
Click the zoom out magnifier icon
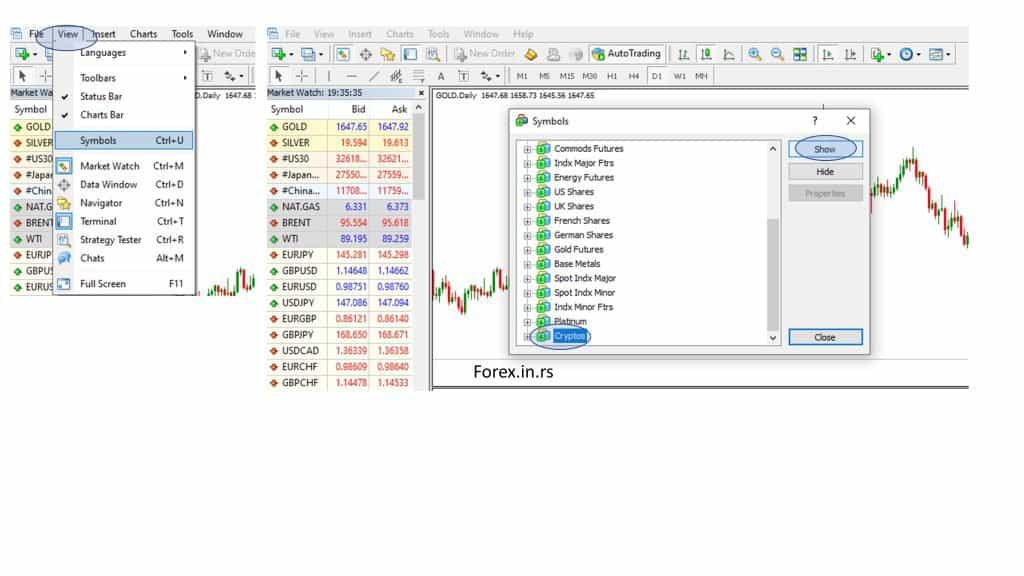pos(775,54)
